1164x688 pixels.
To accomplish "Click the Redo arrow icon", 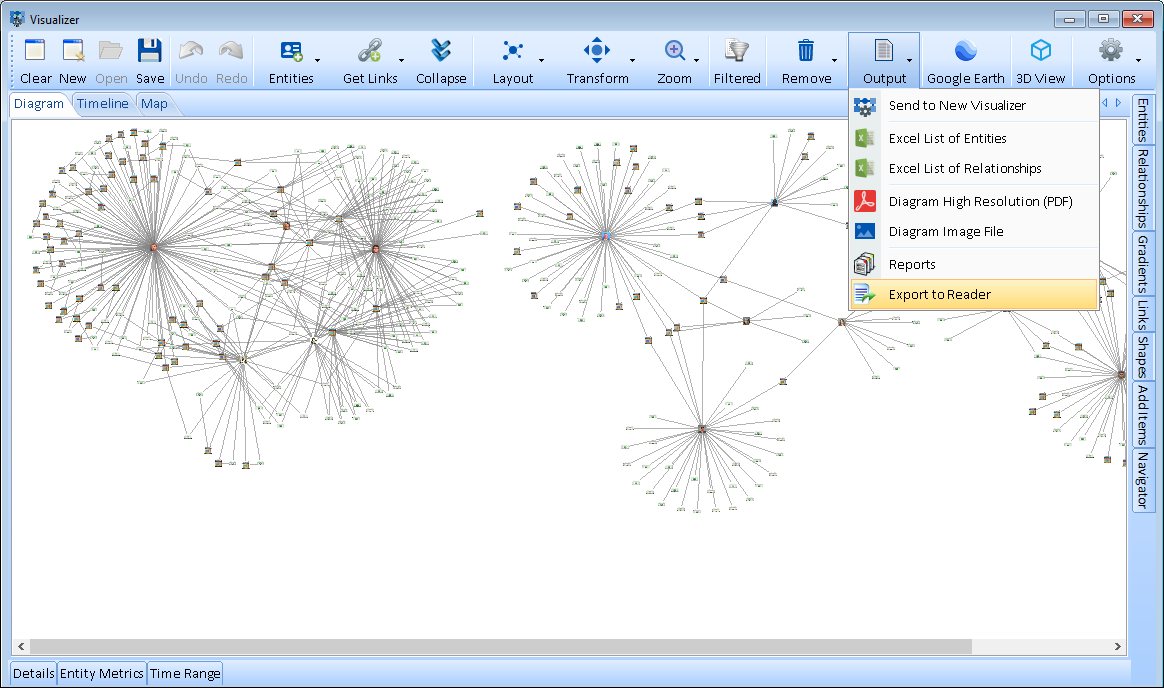I will 231,50.
